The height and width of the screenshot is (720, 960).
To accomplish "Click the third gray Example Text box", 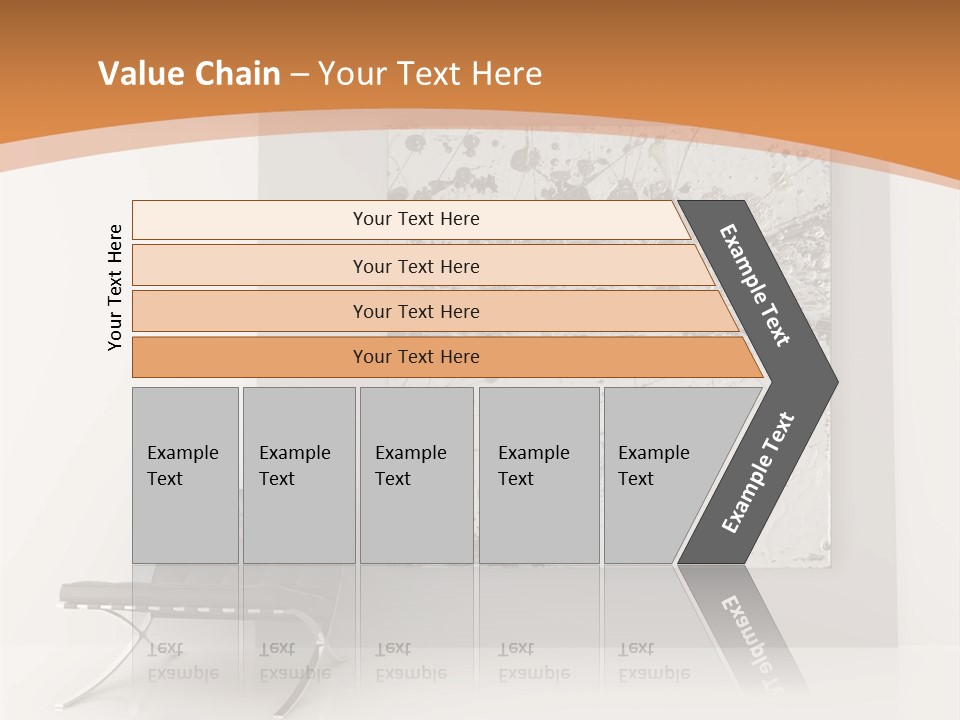I will (x=417, y=475).
